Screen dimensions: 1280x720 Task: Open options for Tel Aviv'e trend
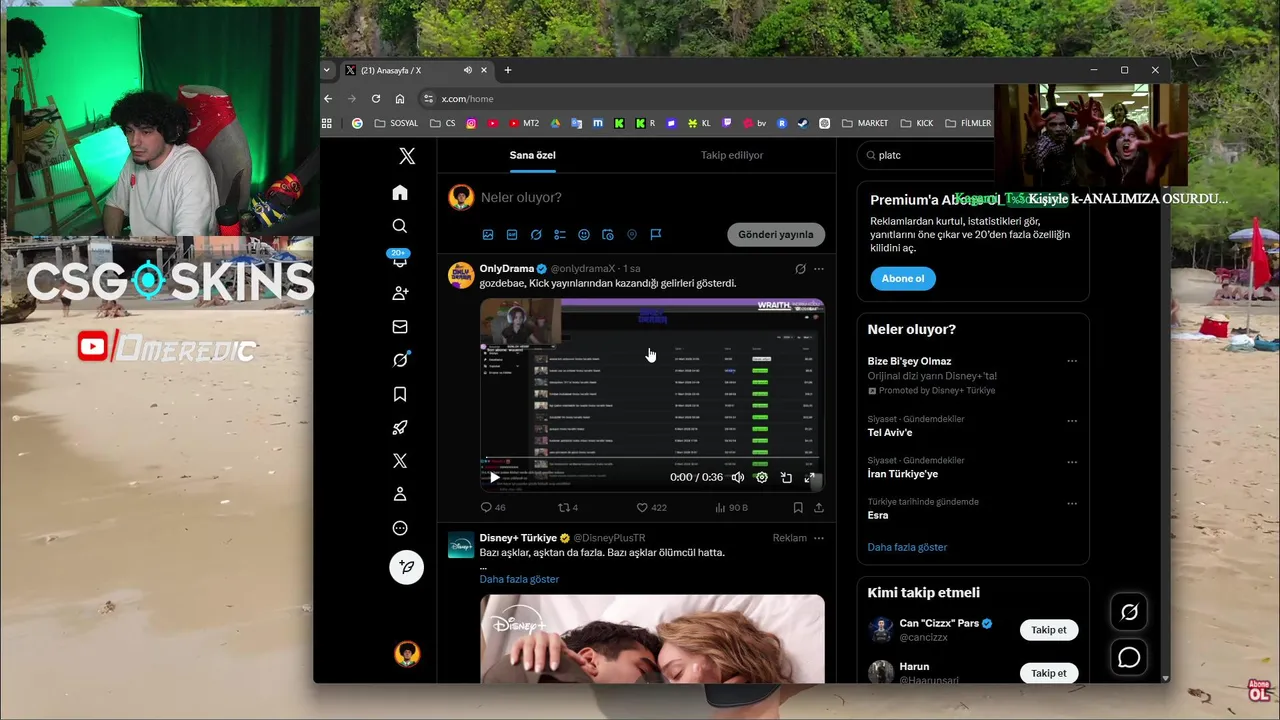point(1072,421)
